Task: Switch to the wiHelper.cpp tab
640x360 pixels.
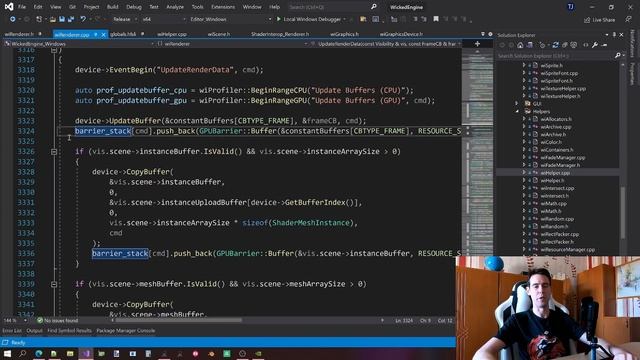Action: click(172, 34)
